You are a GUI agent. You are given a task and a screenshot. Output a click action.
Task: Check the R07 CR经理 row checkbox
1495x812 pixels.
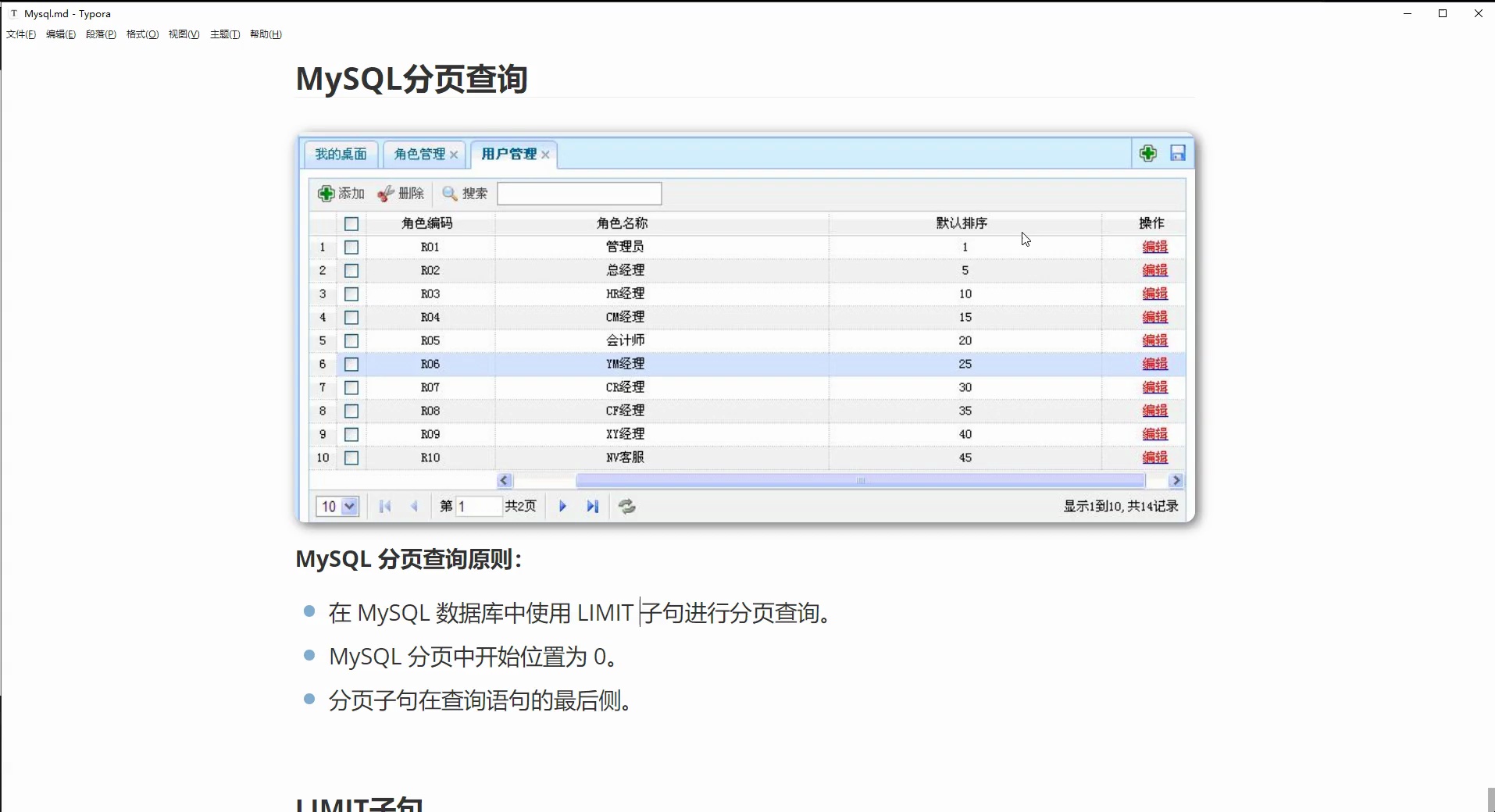click(351, 388)
